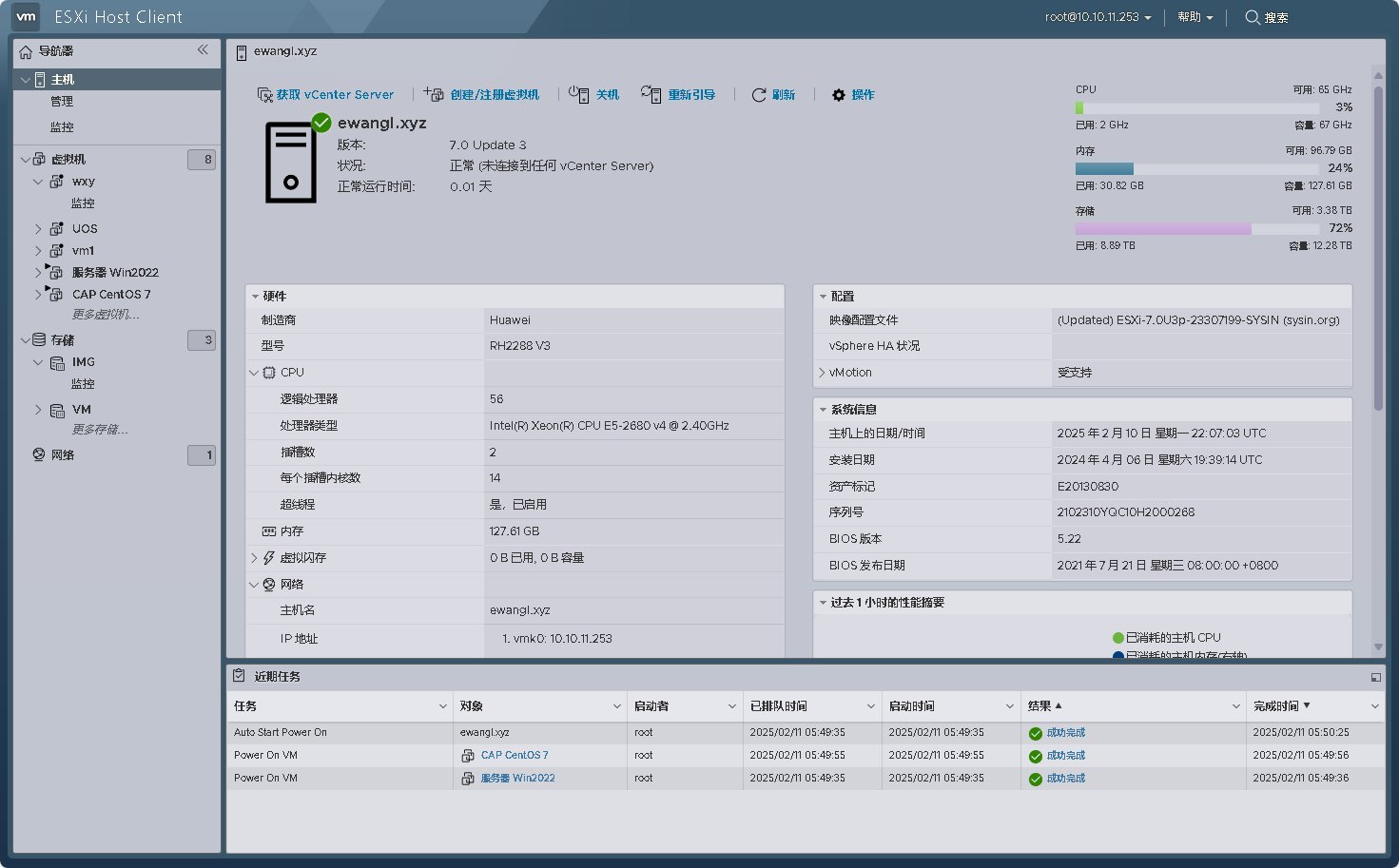Click the CAP CentOS 7 task object link
The width and height of the screenshot is (1399, 868).
pos(515,755)
